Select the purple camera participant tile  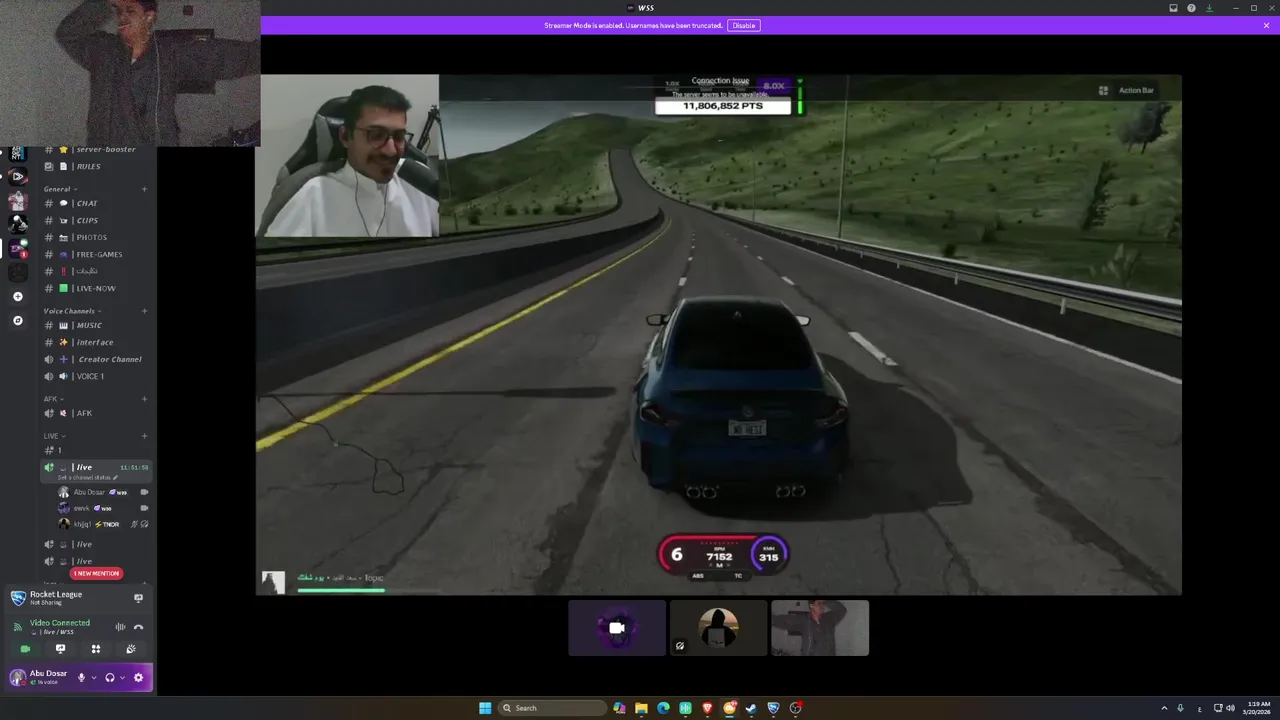pyautogui.click(x=617, y=628)
